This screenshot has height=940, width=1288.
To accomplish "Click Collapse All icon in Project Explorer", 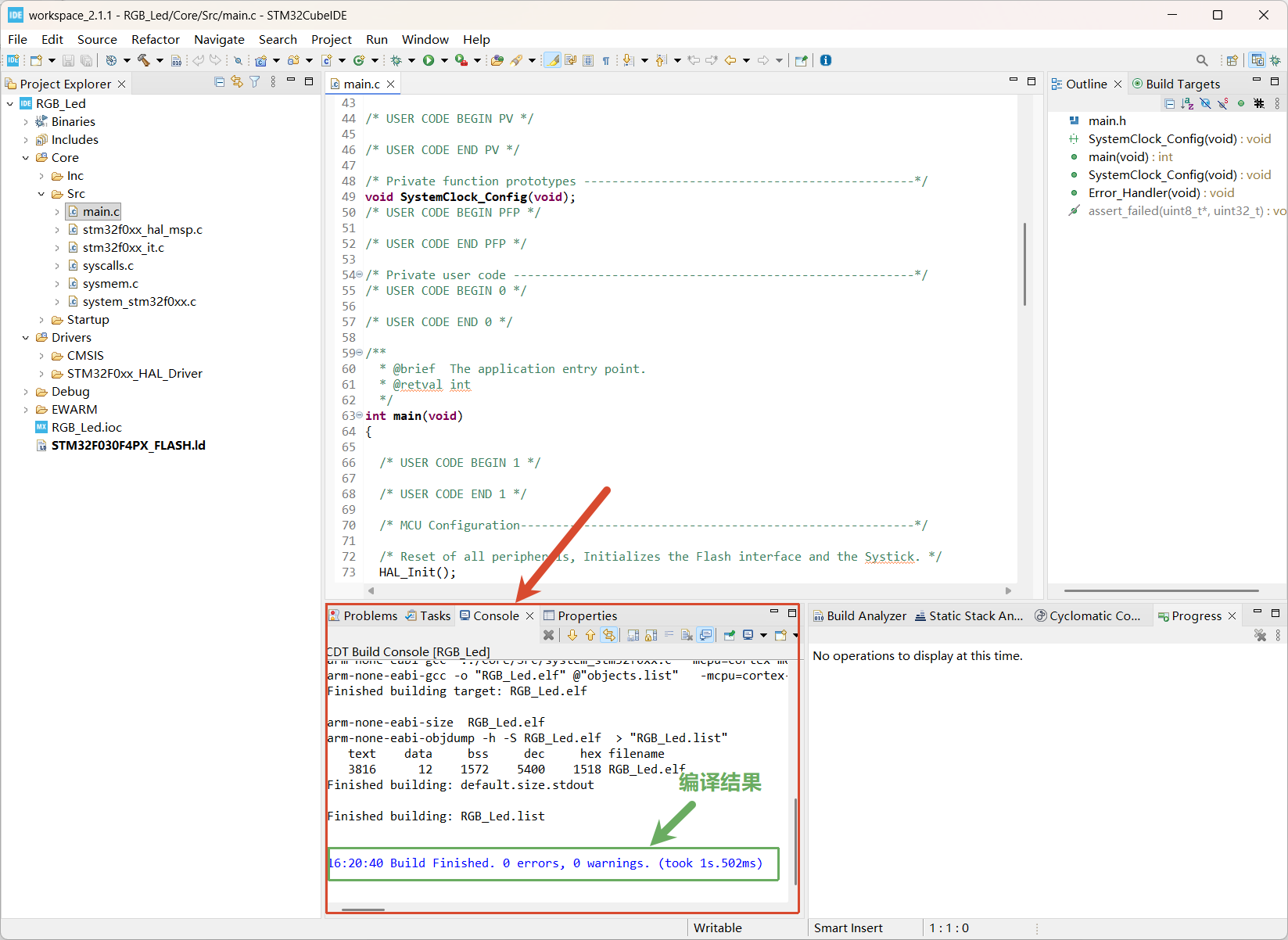I will [x=220, y=82].
